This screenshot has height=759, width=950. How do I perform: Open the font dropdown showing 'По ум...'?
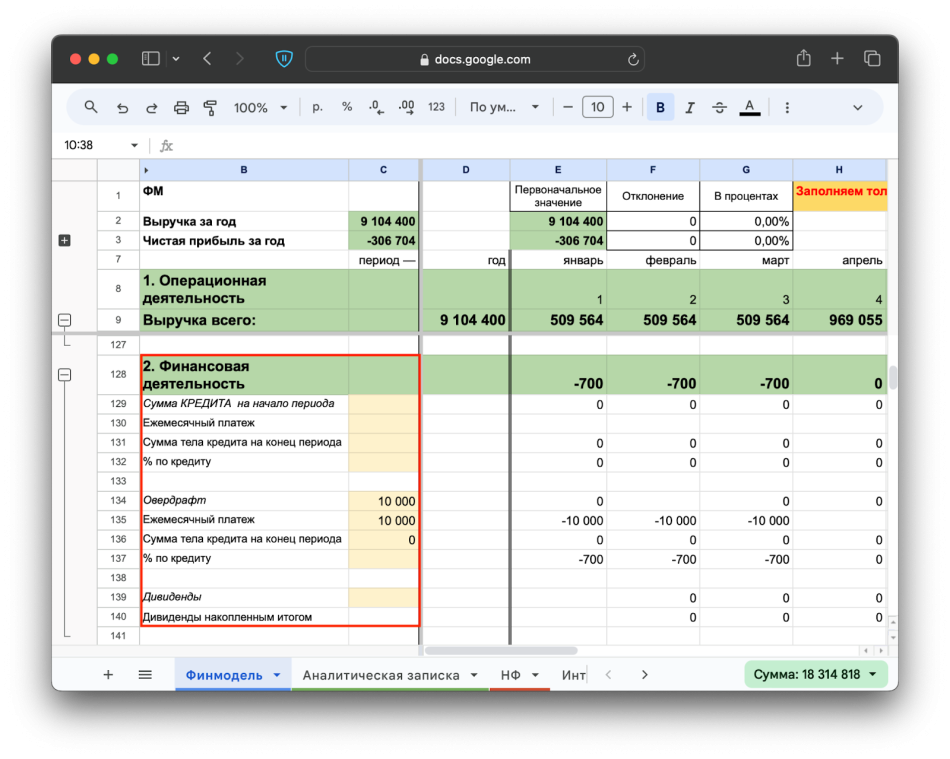point(504,107)
